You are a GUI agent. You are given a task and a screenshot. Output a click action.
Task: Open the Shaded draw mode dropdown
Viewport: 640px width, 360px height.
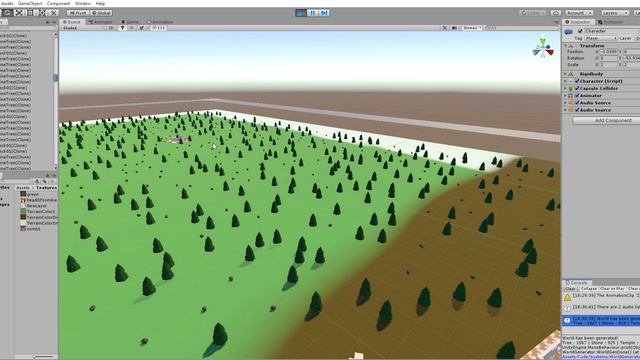coord(82,28)
